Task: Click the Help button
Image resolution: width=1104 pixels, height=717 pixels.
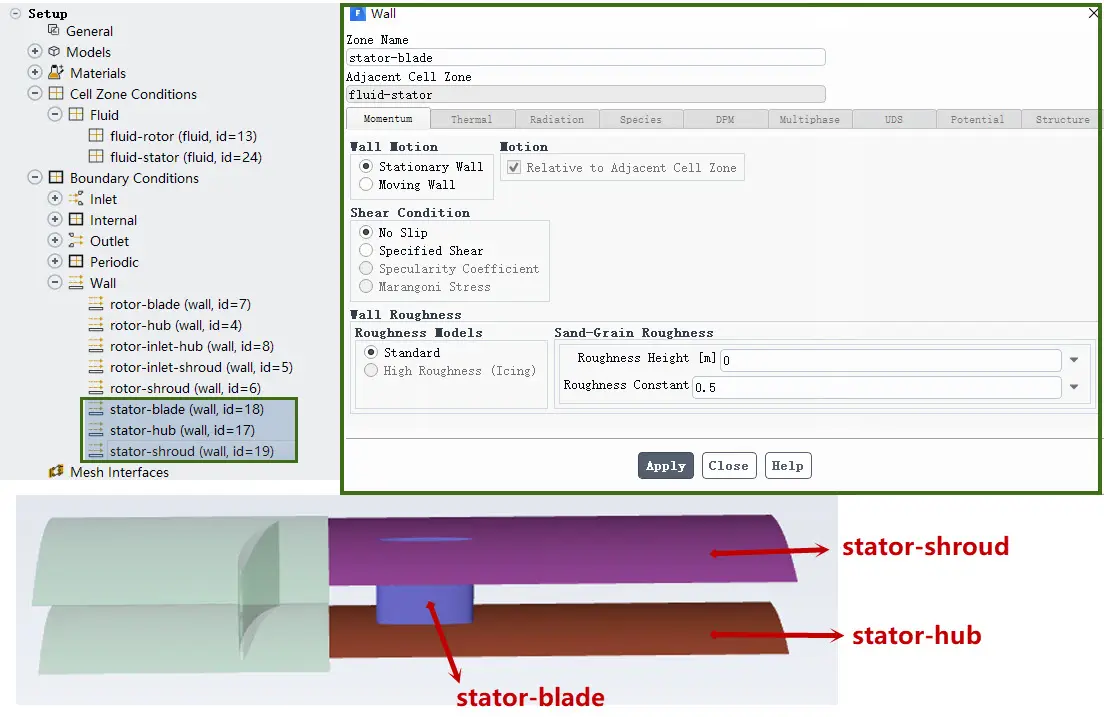Action: point(788,466)
